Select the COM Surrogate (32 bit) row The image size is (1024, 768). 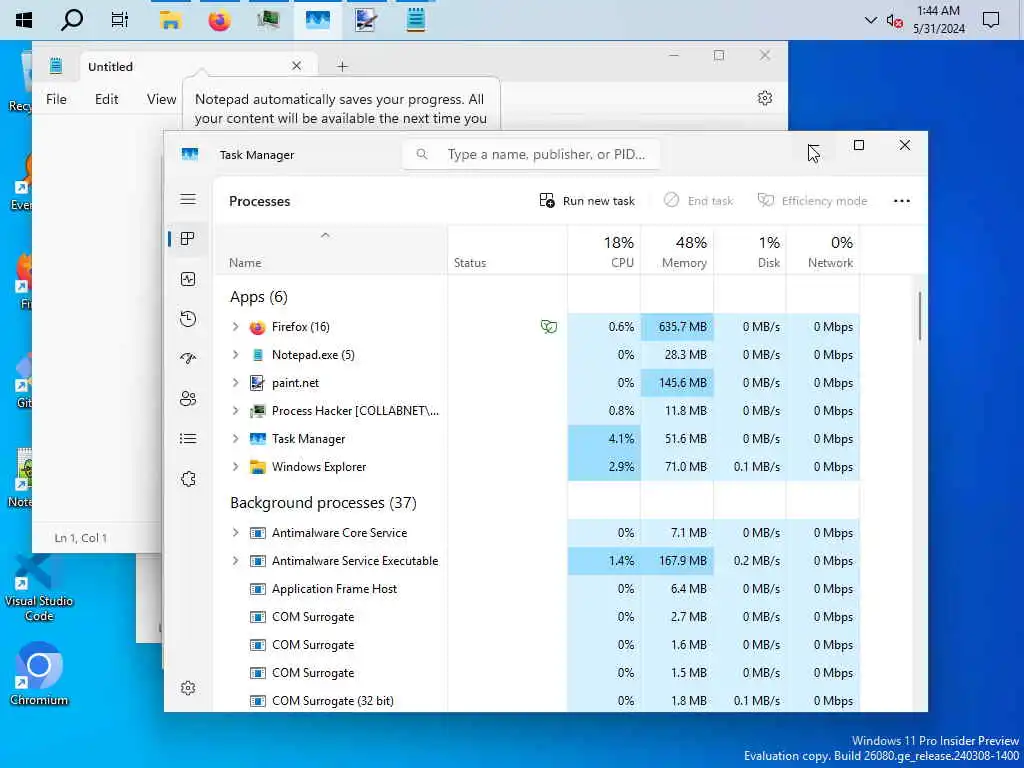(x=537, y=701)
